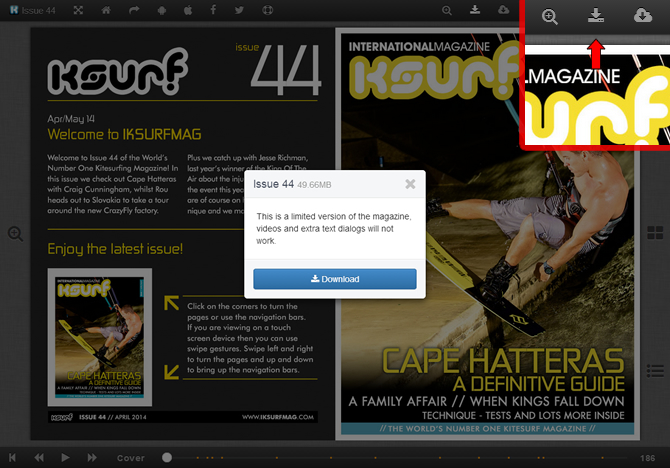Open the Apple app icon link
The width and height of the screenshot is (670, 468).
(188, 10)
